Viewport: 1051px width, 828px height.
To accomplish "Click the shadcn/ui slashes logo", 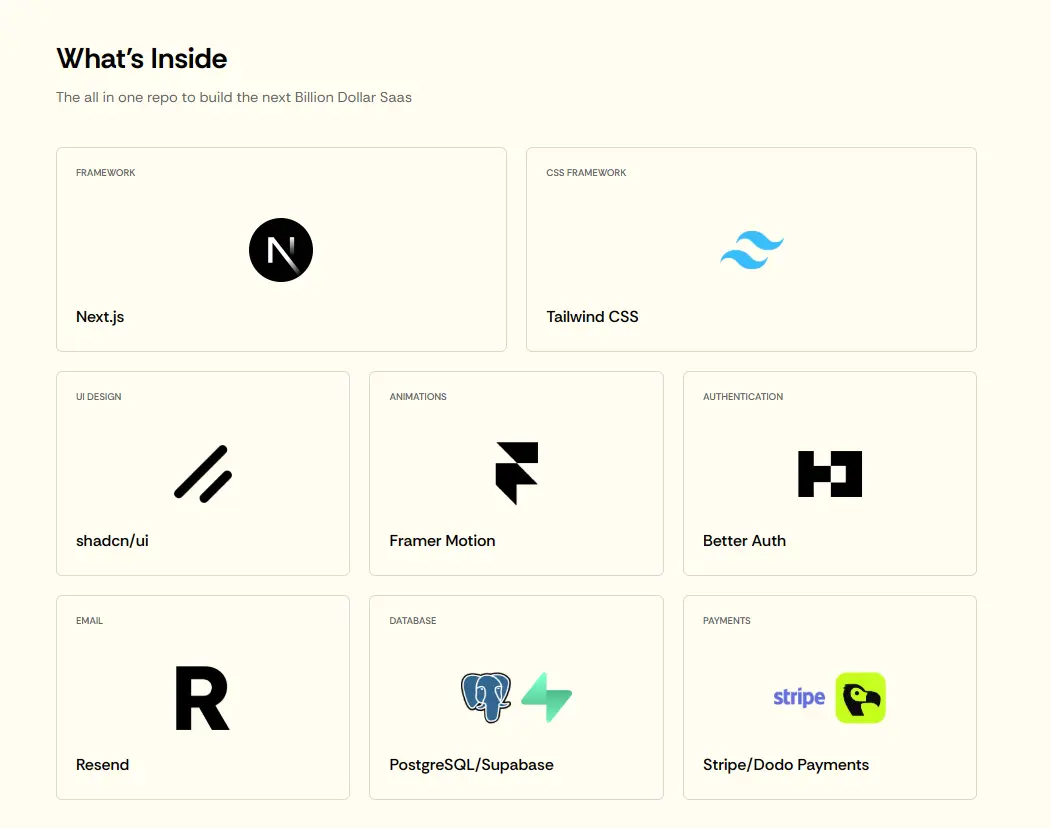I will click(203, 474).
